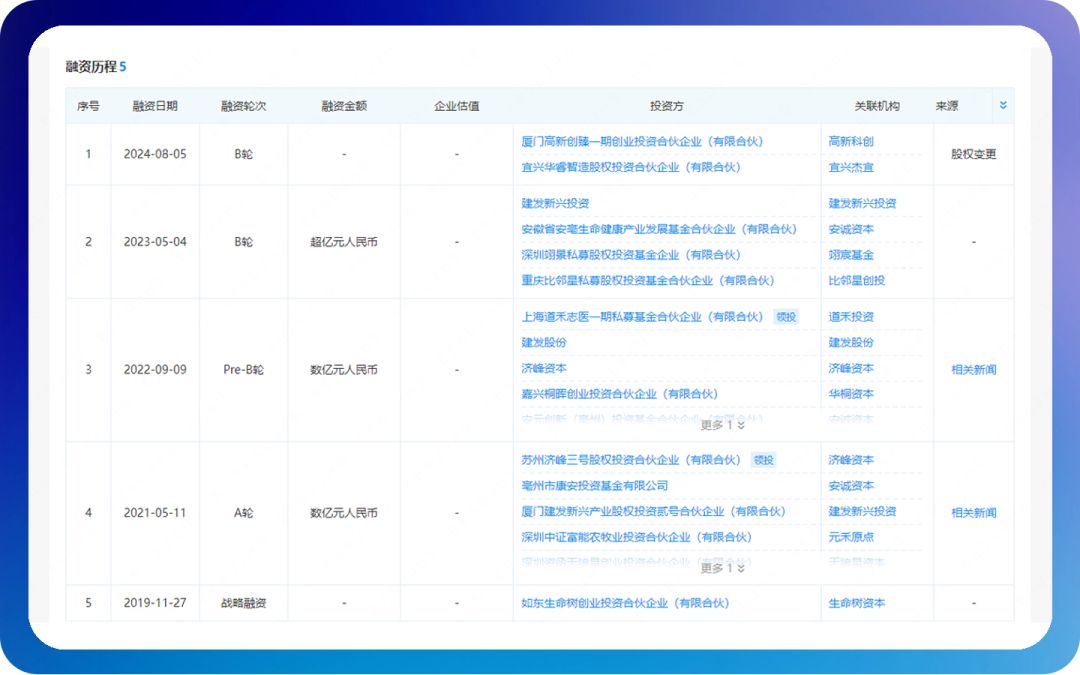Screen dimensions: 1080x675
Task: Open 建发新兴投资 related institution in row 4
Action: pos(862,511)
